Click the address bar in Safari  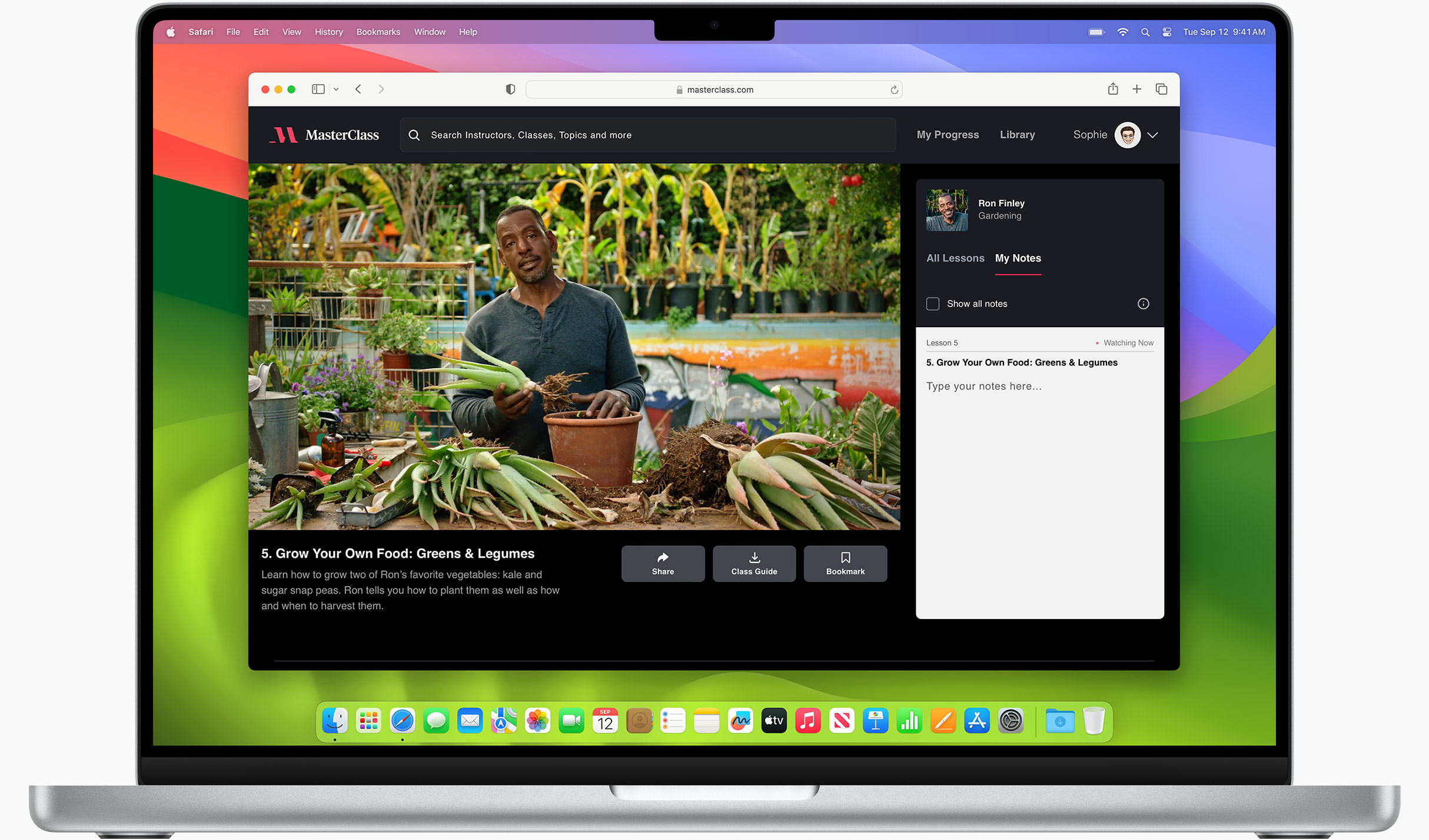tap(714, 90)
